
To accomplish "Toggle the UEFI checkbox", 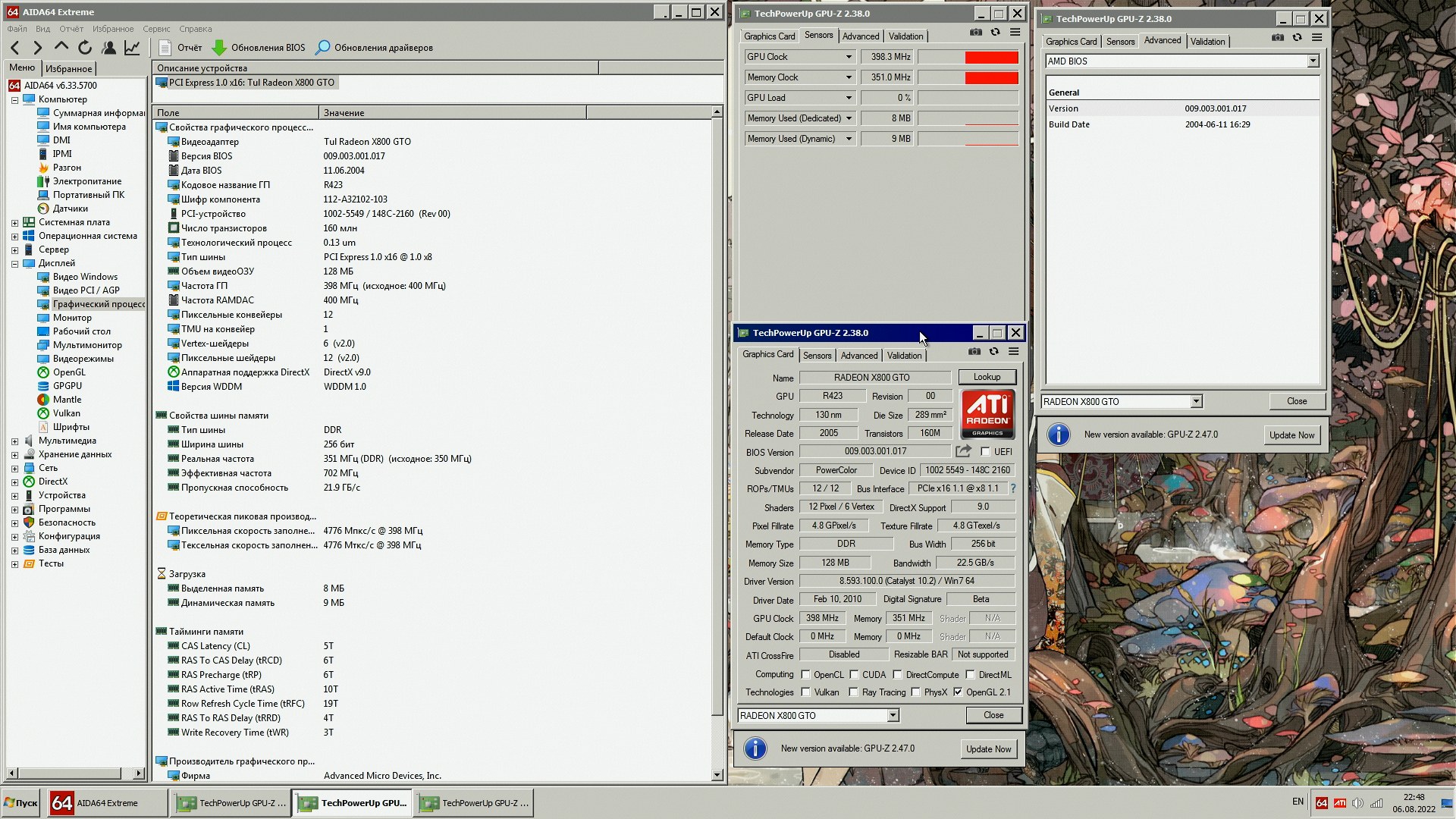I will (986, 452).
